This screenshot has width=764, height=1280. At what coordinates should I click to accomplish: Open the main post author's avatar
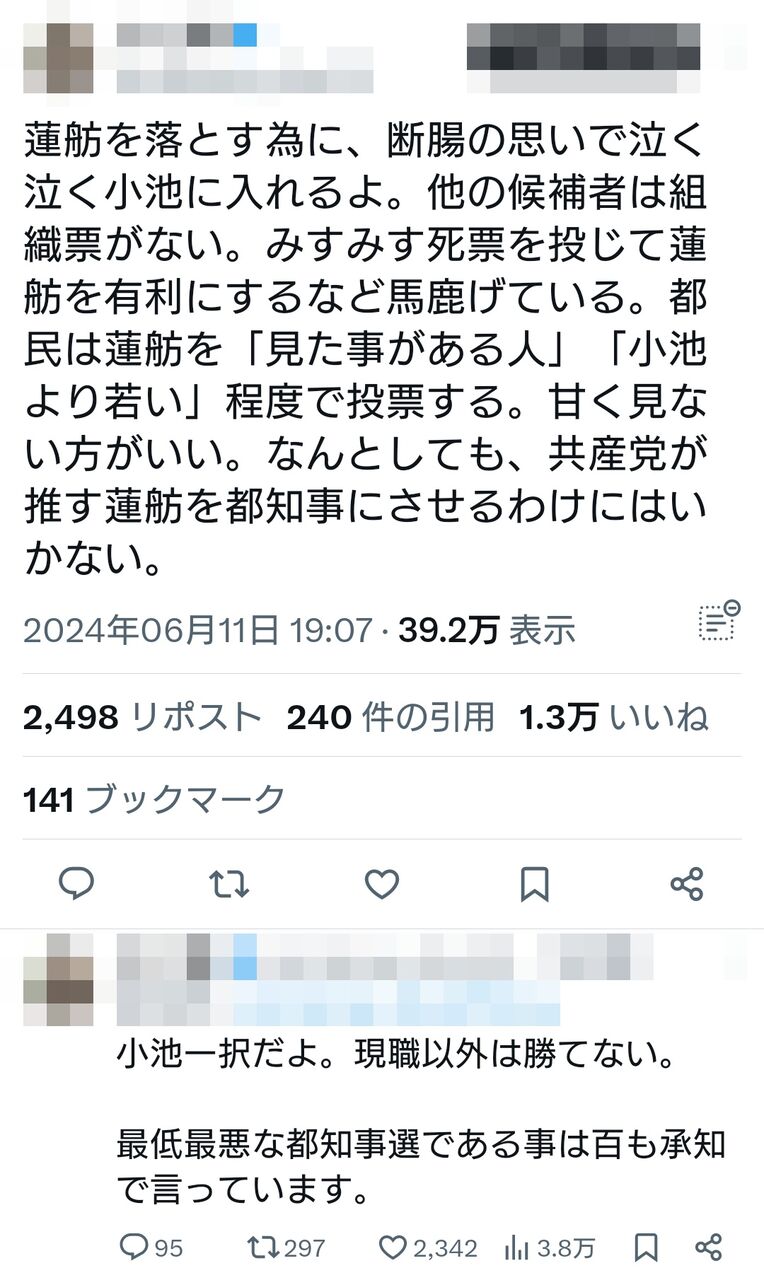(59, 58)
